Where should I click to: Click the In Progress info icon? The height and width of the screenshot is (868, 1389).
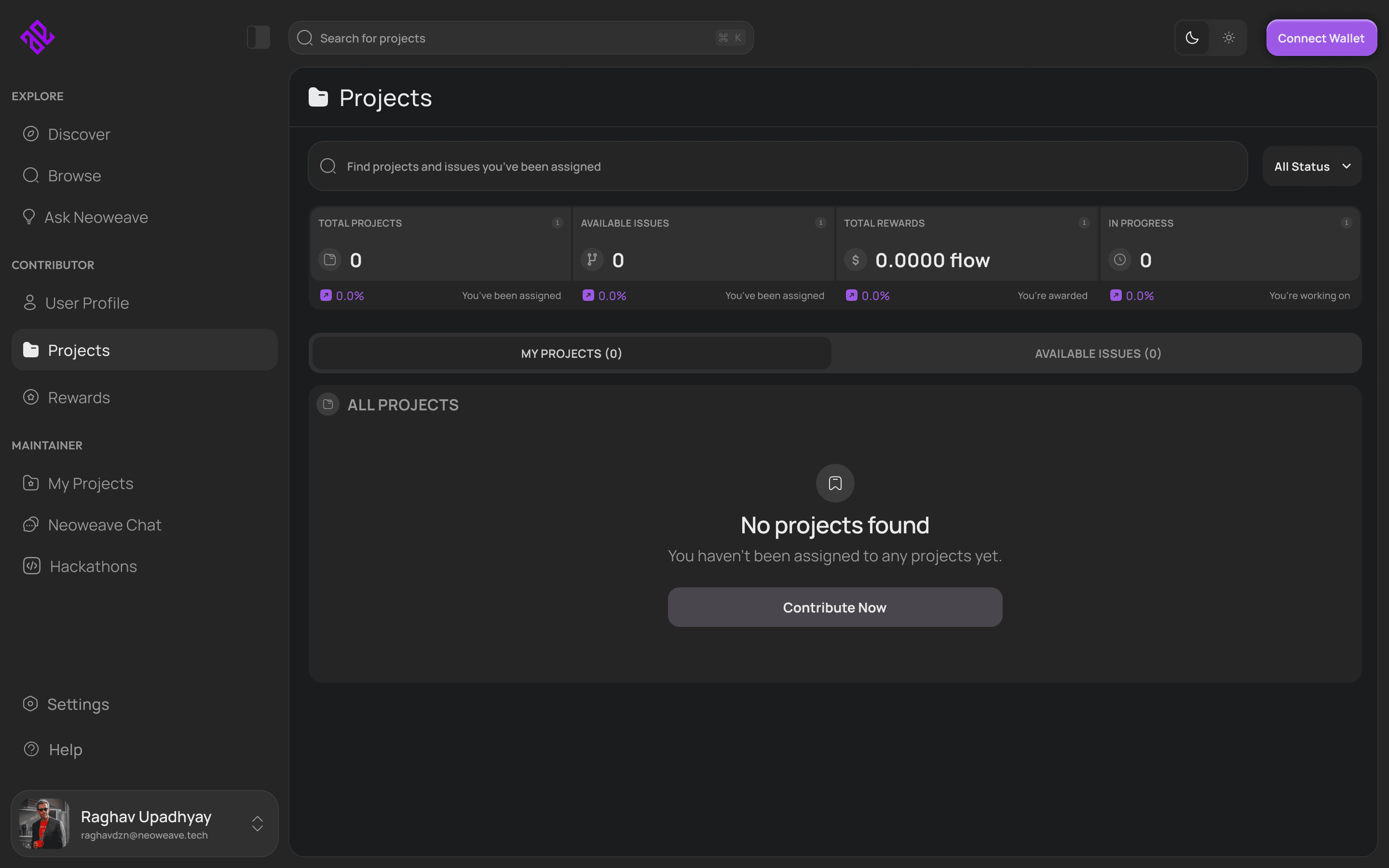pos(1346,223)
